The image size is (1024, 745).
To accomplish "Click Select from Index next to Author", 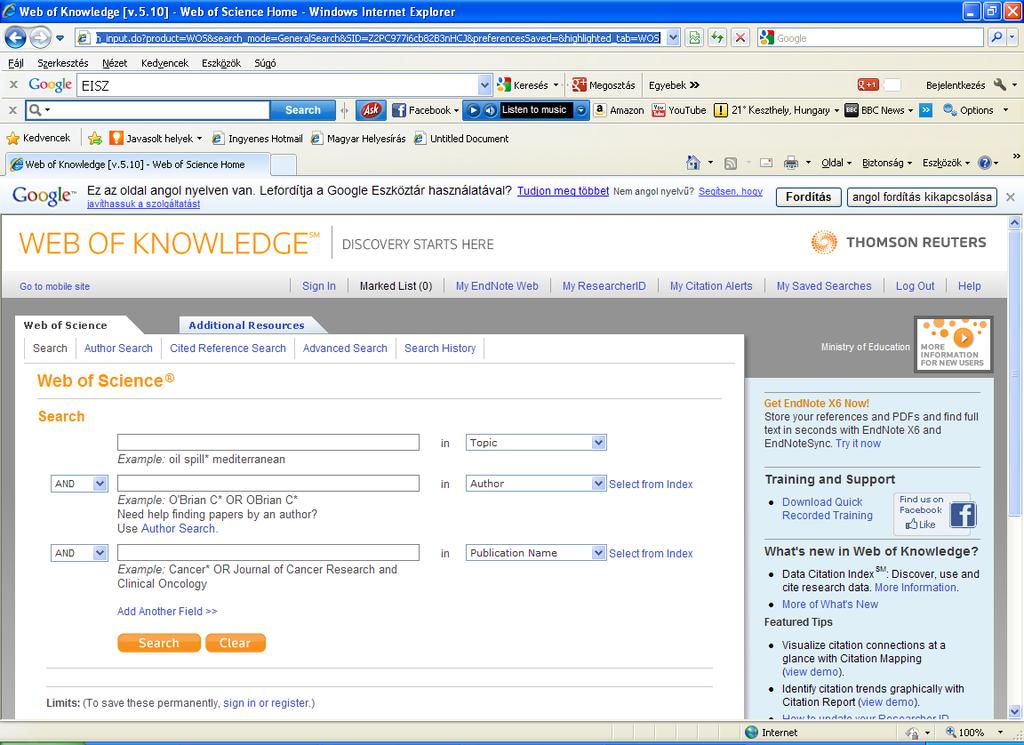I will 650,484.
